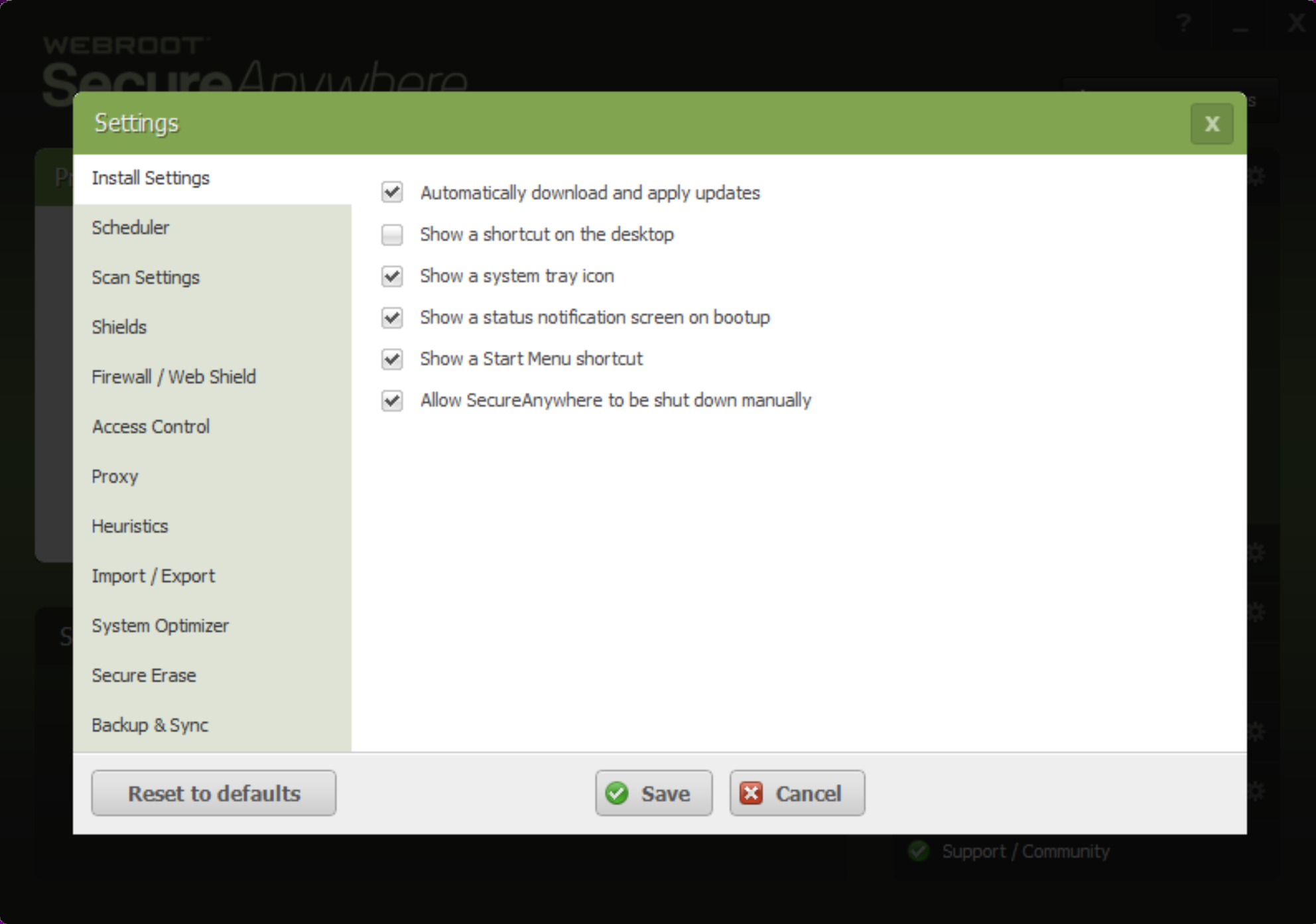Click the green Save checkmark icon

click(617, 794)
